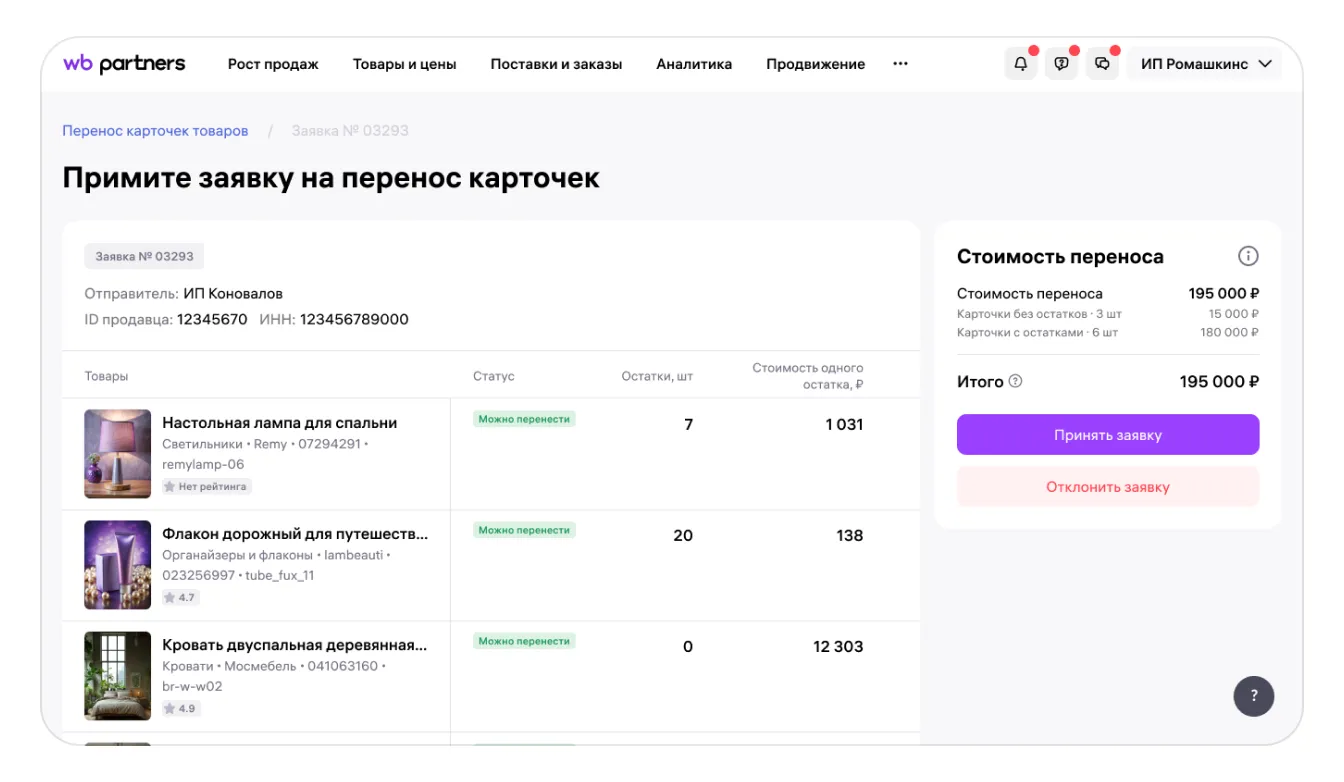
Task: Click the info icon beside Стоимость переноса
Action: click(1248, 256)
